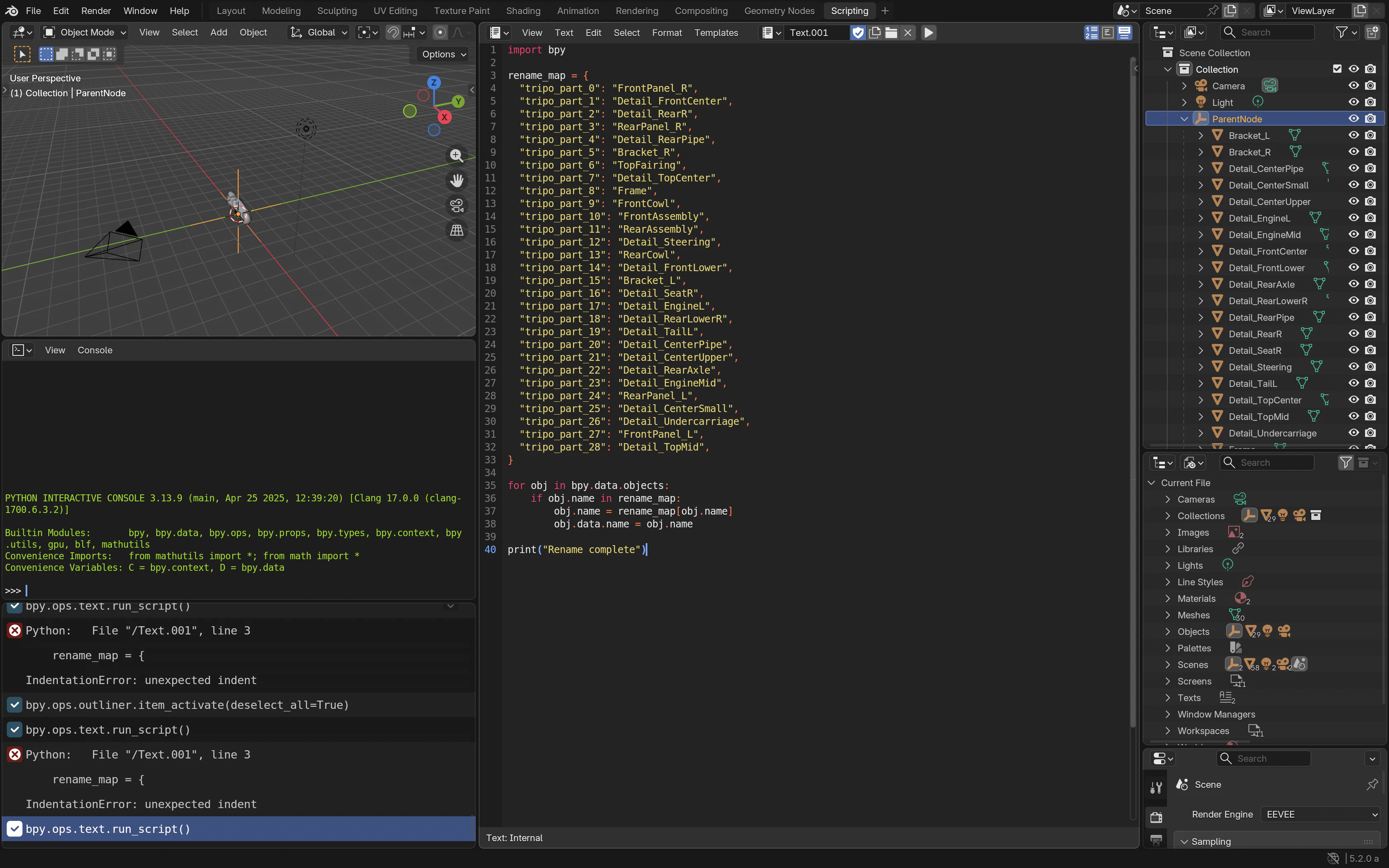Viewport: 1389px width, 868px height.
Task: Click the properties editor search field
Action: point(1263,758)
